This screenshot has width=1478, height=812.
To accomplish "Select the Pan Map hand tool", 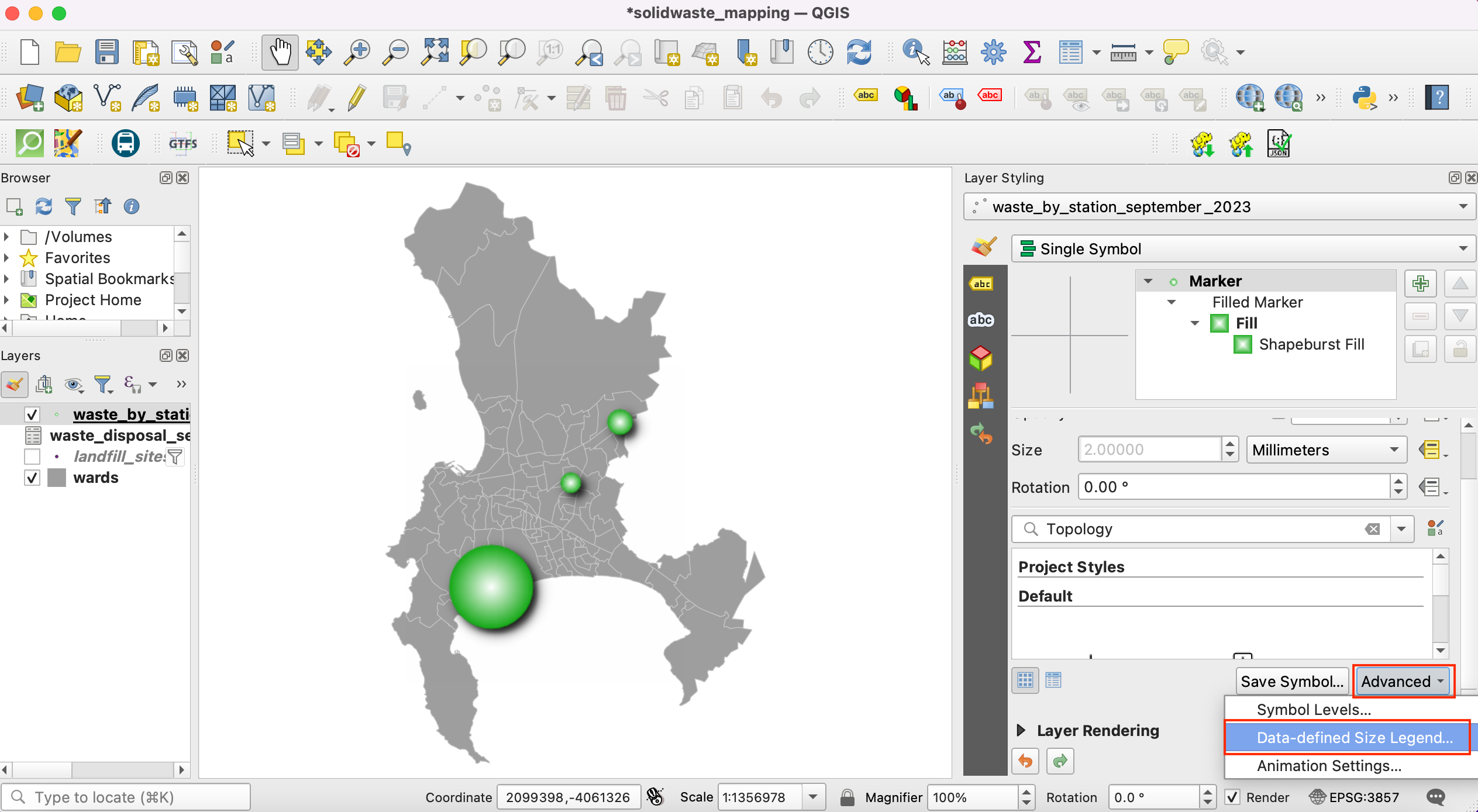I will click(x=280, y=52).
